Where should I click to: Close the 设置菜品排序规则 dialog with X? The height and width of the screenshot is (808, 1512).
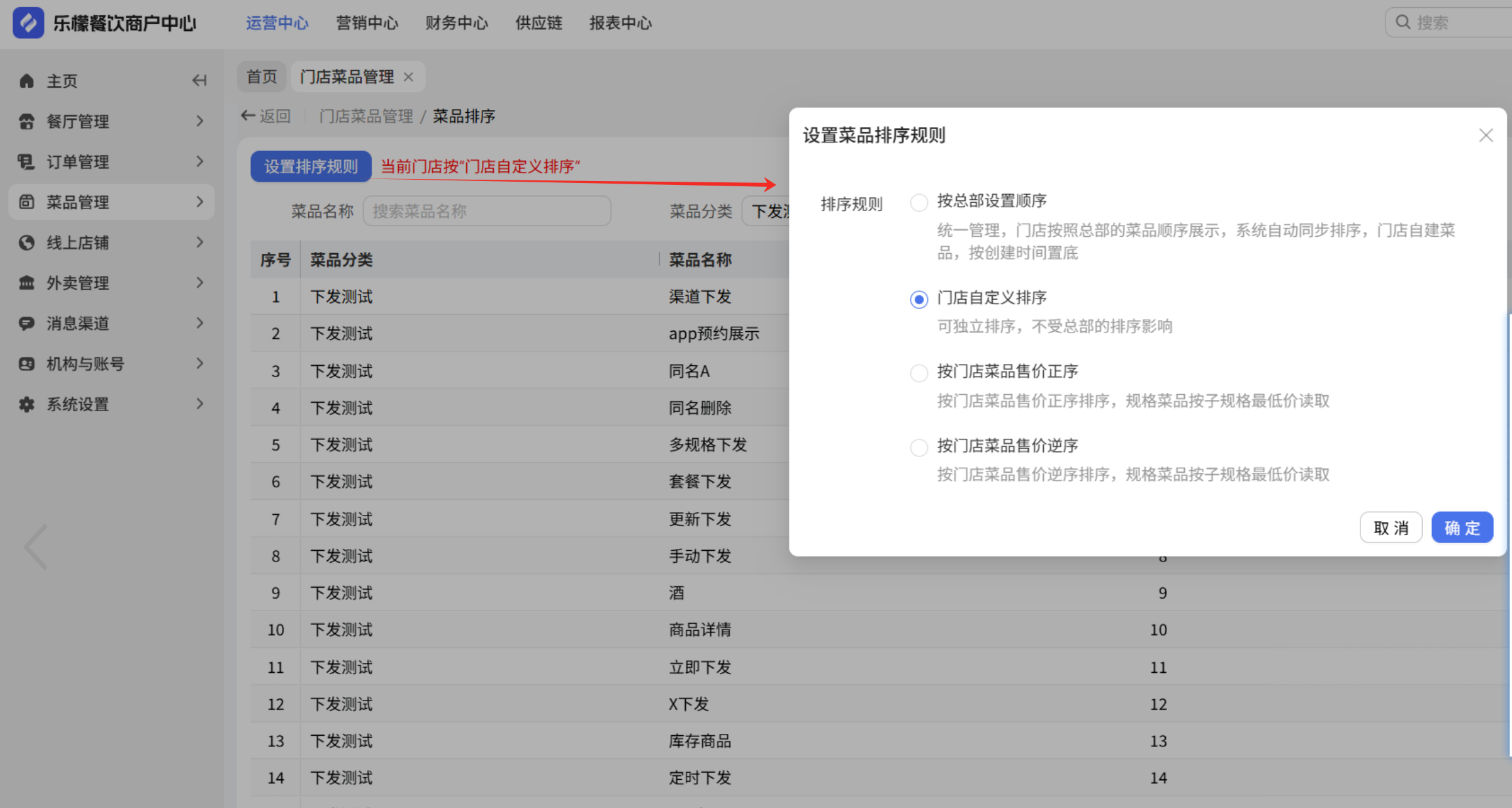click(1486, 135)
